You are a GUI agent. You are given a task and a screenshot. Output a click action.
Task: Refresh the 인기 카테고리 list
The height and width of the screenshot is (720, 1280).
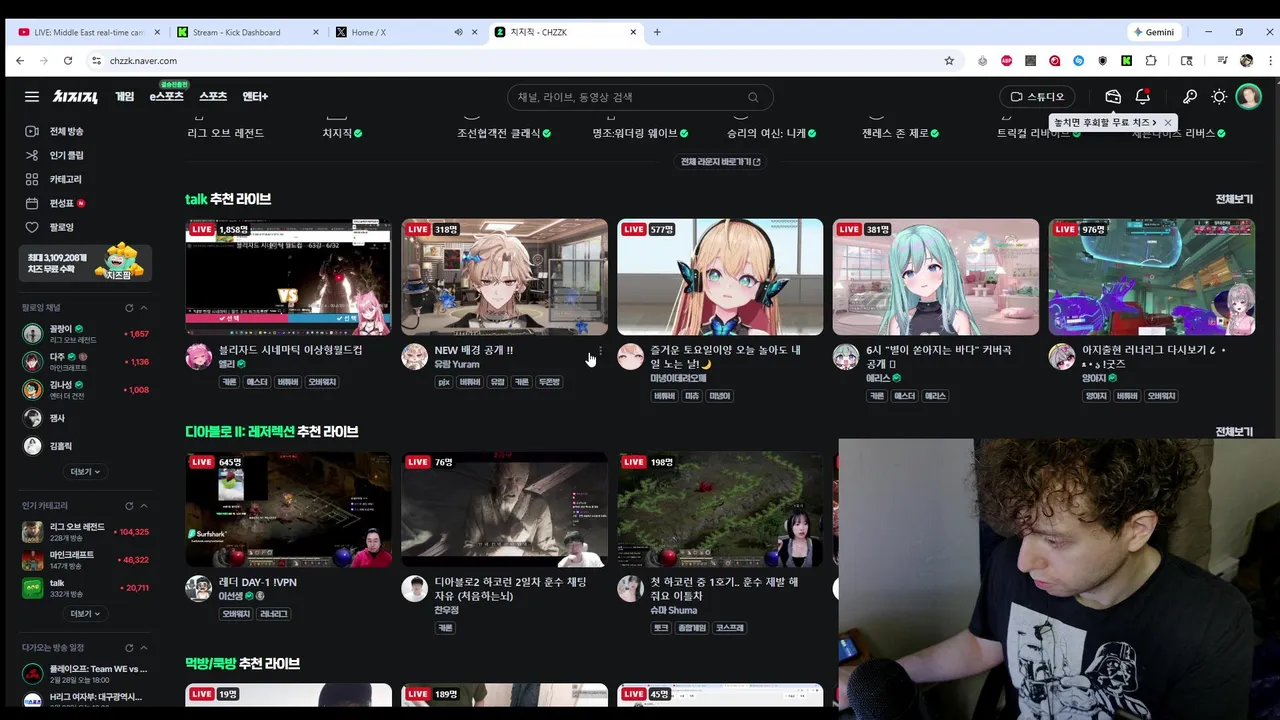[129, 506]
